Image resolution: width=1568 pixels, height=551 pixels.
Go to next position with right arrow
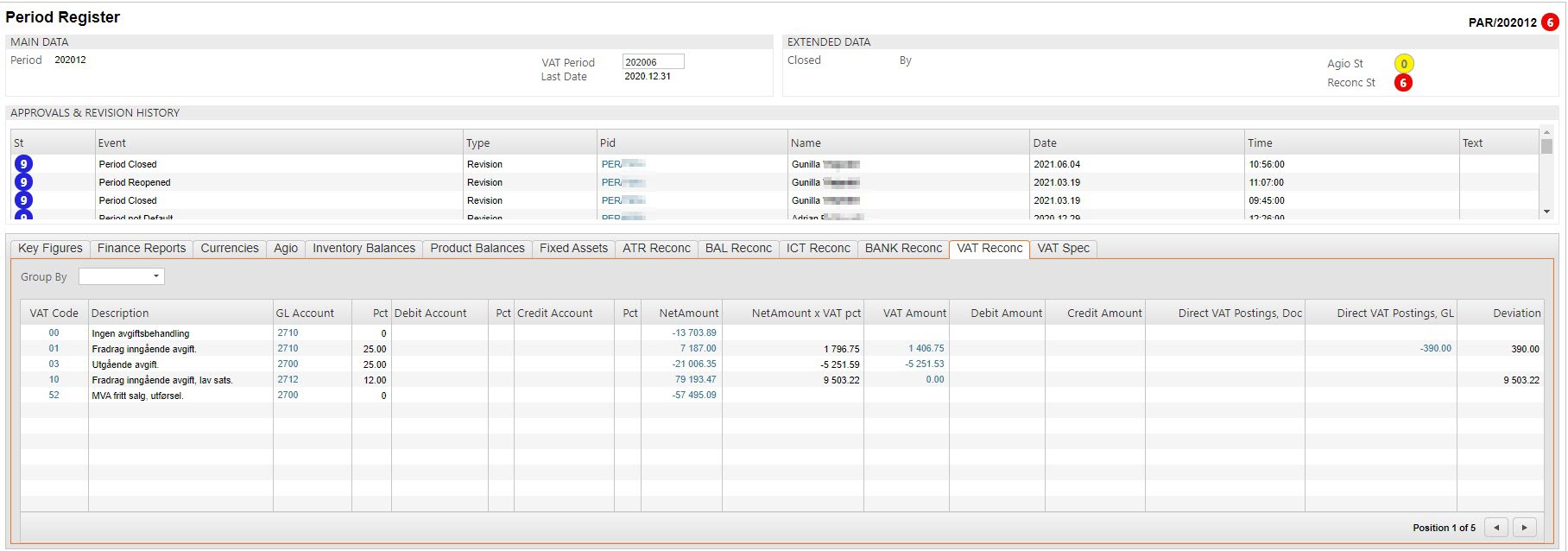(1525, 528)
